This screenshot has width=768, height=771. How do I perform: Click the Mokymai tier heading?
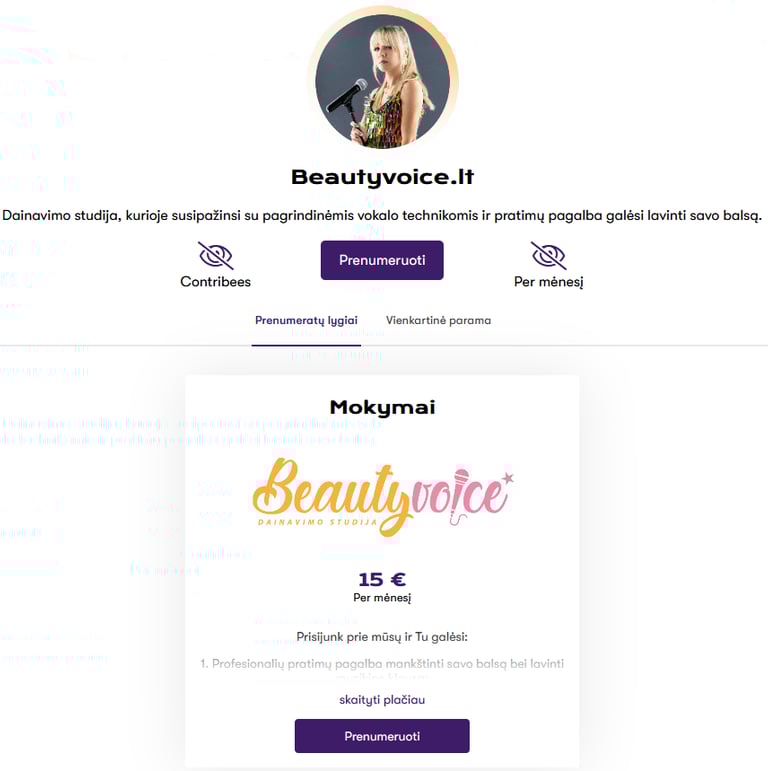pyautogui.click(x=383, y=407)
